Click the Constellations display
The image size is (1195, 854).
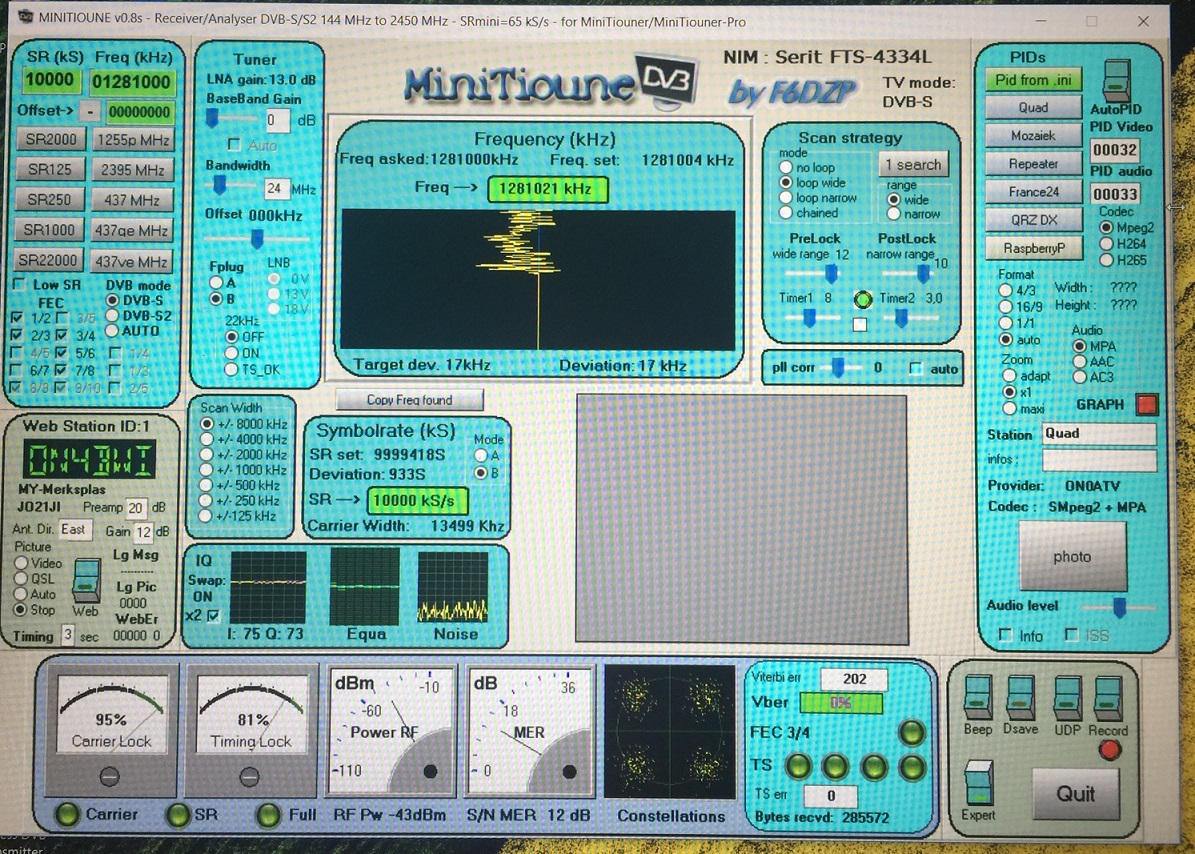coord(670,731)
